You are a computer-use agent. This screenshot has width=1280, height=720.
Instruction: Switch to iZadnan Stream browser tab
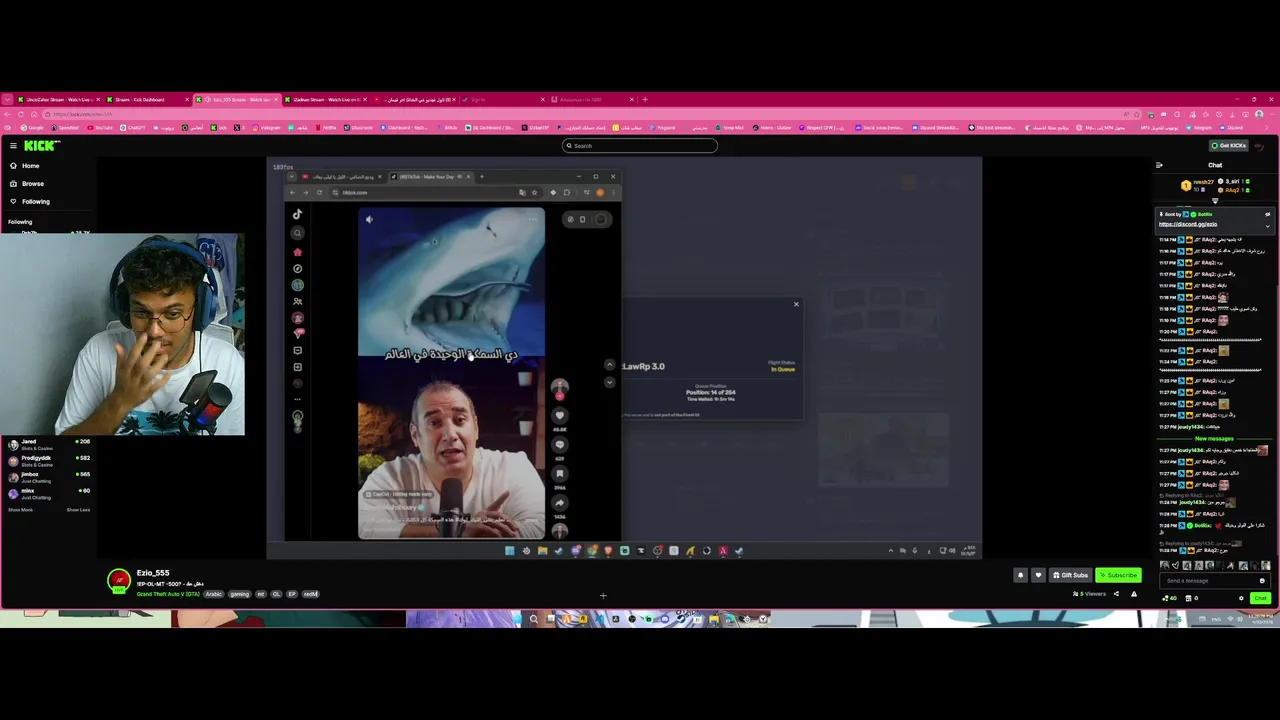tap(325, 100)
